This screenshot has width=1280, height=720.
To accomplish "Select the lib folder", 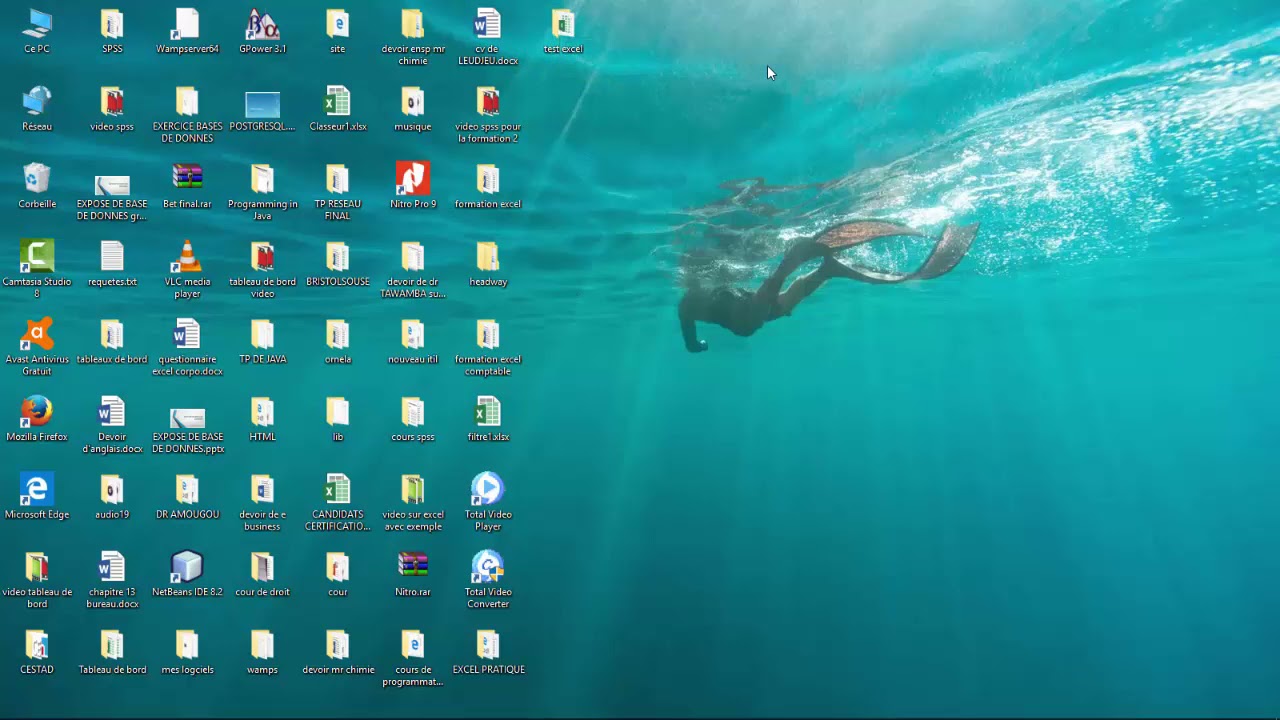I will coord(337,419).
